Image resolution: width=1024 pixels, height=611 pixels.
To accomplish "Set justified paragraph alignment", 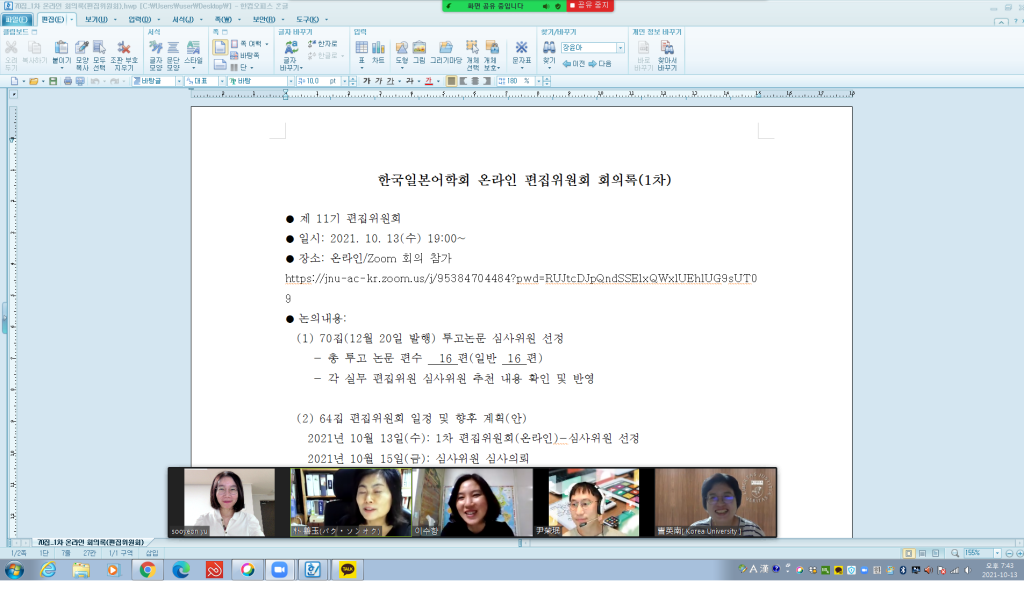I will tap(451, 82).
